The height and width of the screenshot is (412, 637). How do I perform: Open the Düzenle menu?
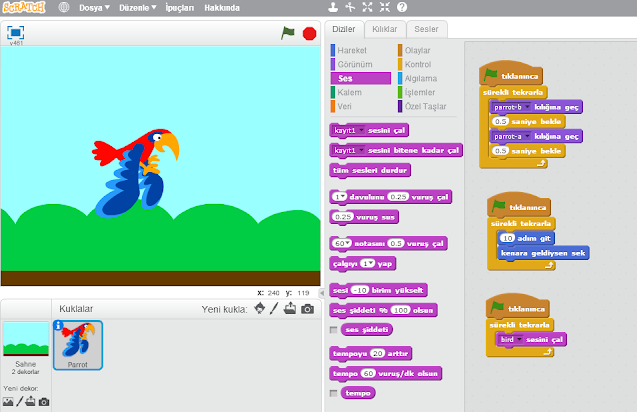tap(137, 8)
